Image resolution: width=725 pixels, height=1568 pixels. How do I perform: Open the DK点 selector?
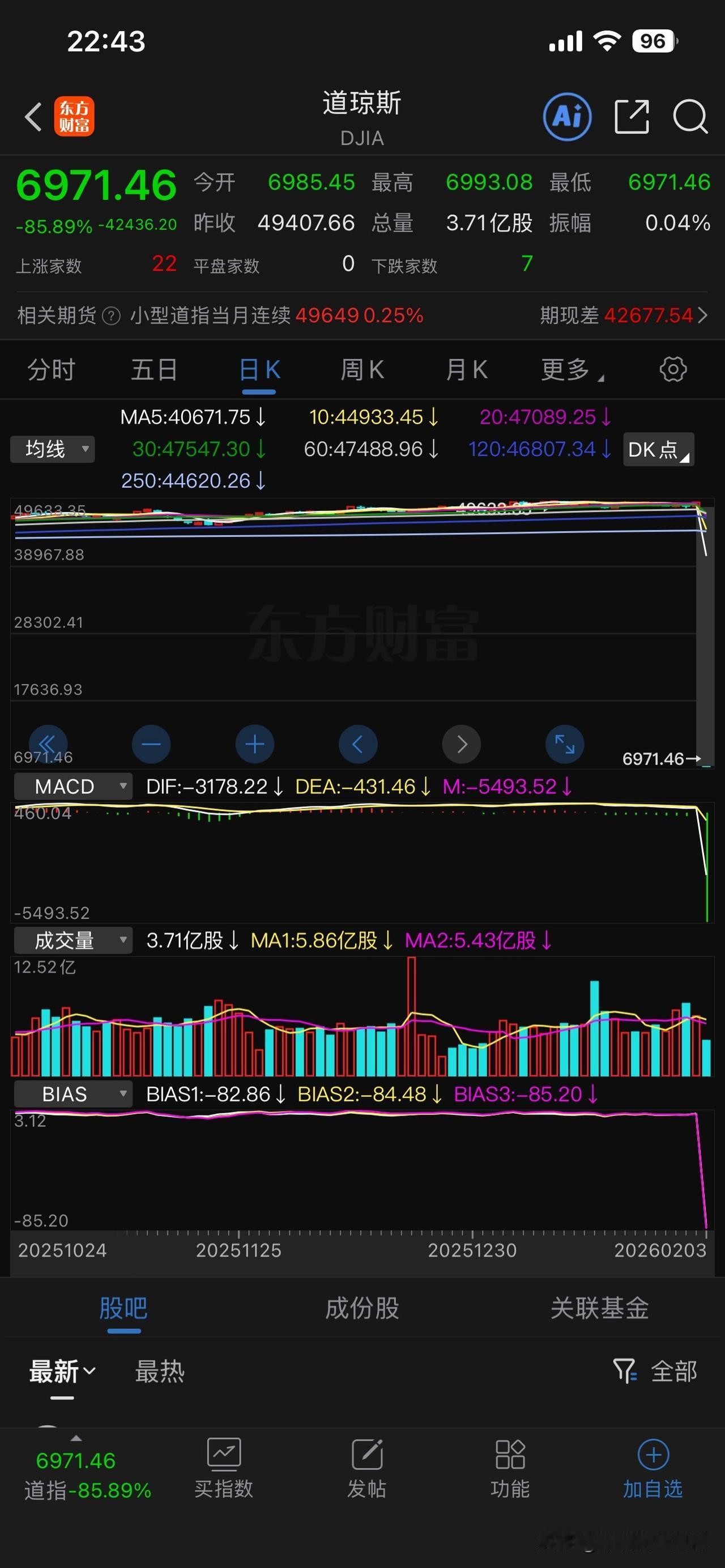(659, 450)
